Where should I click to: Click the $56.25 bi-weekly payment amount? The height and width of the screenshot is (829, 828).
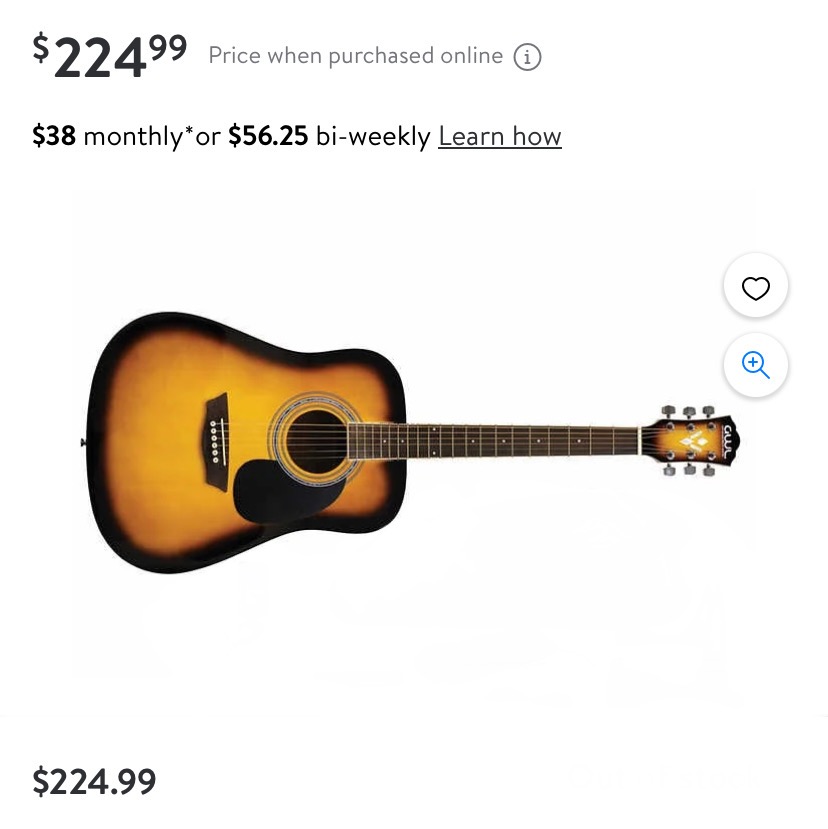click(x=268, y=136)
